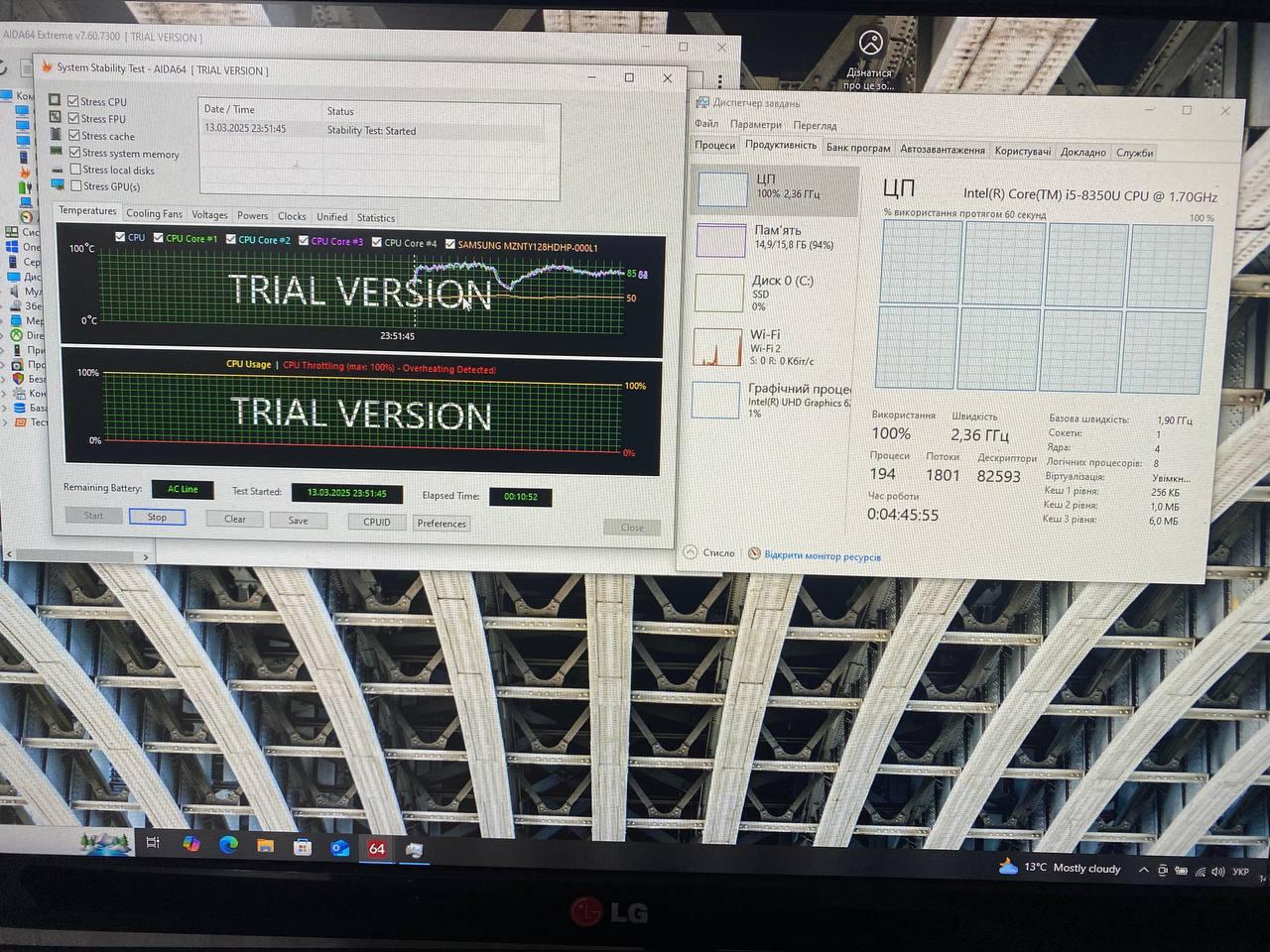Open volume control in system tray
This screenshot has width=1270, height=952.
(x=1218, y=872)
